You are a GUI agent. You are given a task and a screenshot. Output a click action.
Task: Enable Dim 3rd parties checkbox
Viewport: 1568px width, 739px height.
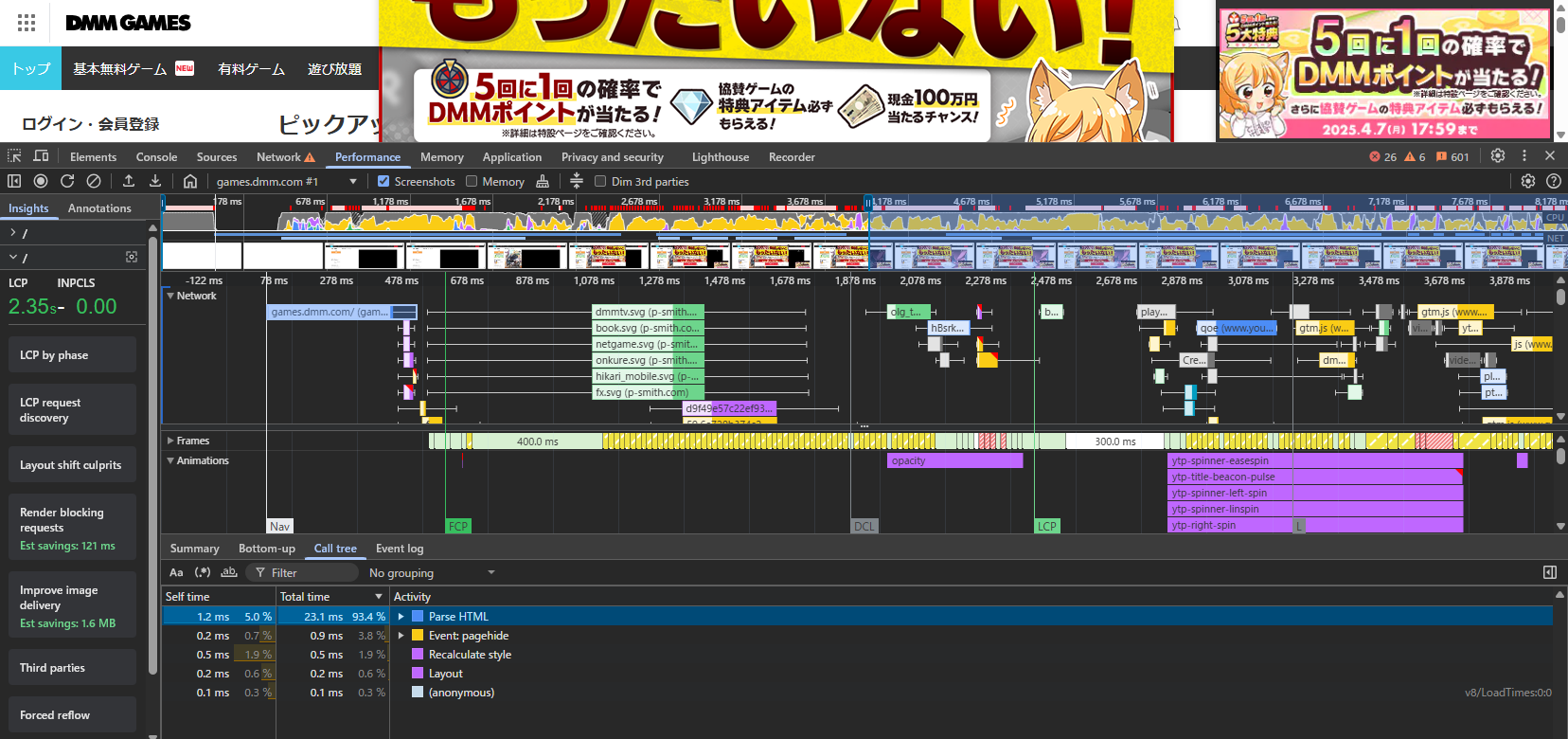(x=600, y=181)
